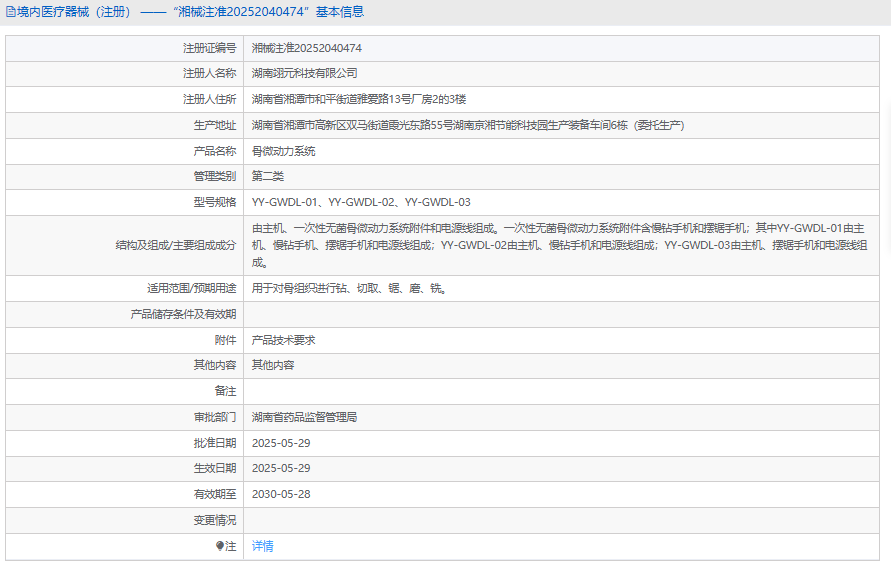Image resolution: width=891 pixels, height=569 pixels.
Task: Click the 批准日期 value 2025-05-29
Action: (x=281, y=443)
